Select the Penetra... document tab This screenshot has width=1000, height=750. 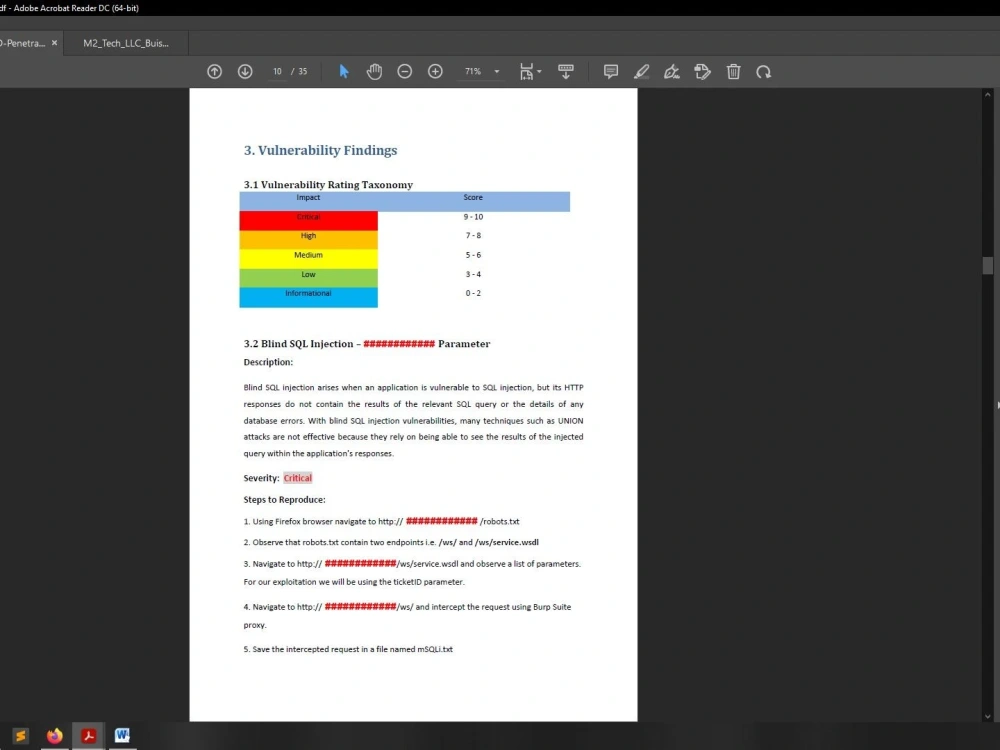click(x=23, y=43)
